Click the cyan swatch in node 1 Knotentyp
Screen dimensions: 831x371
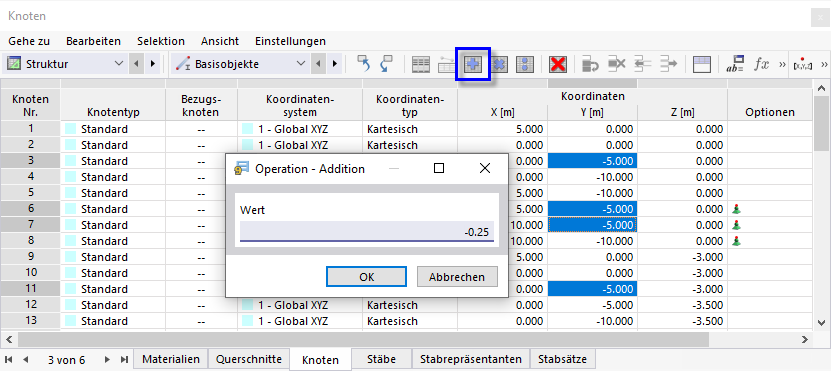pyautogui.click(x=71, y=129)
